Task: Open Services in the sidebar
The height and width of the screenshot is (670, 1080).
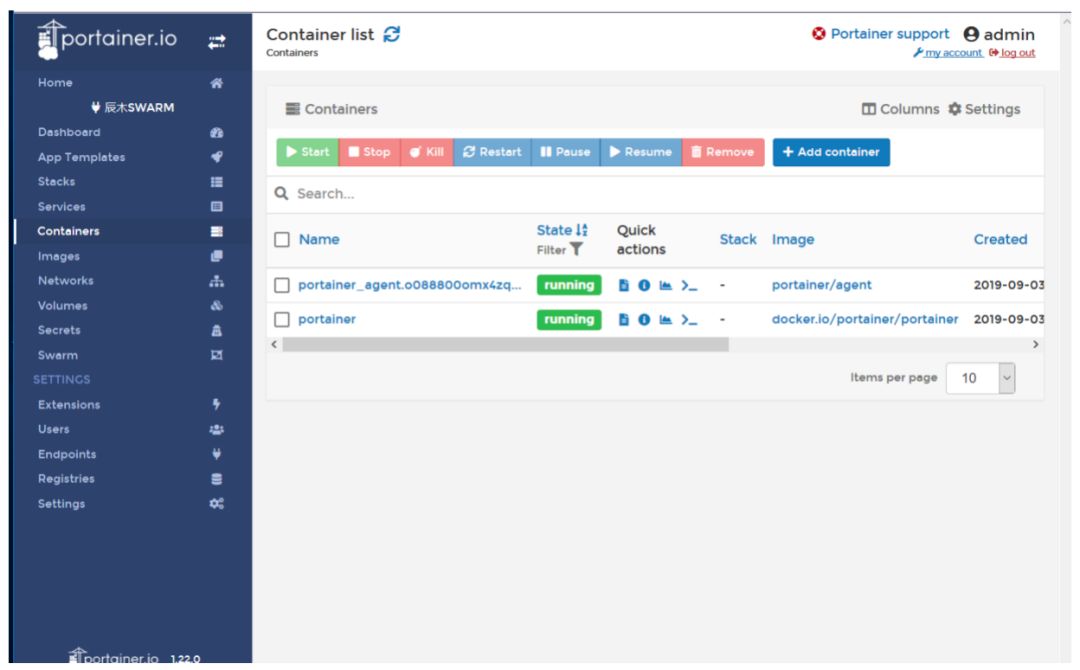Action: pyautogui.click(x=62, y=207)
